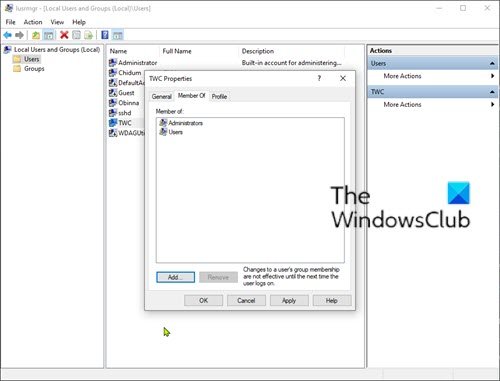Screen dimensions: 500x381
Task: Click the Add button
Action: pyautogui.click(x=175, y=277)
